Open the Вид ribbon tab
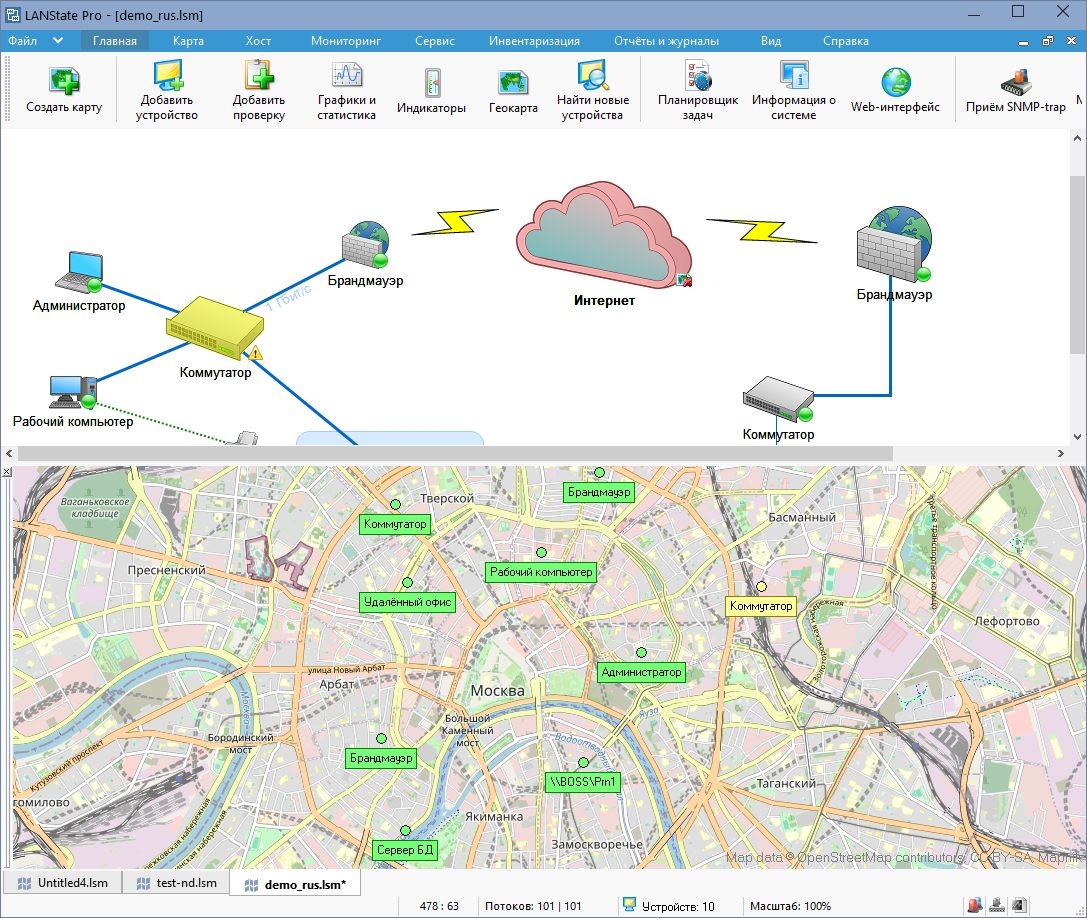This screenshot has height=918, width=1087. (x=771, y=41)
